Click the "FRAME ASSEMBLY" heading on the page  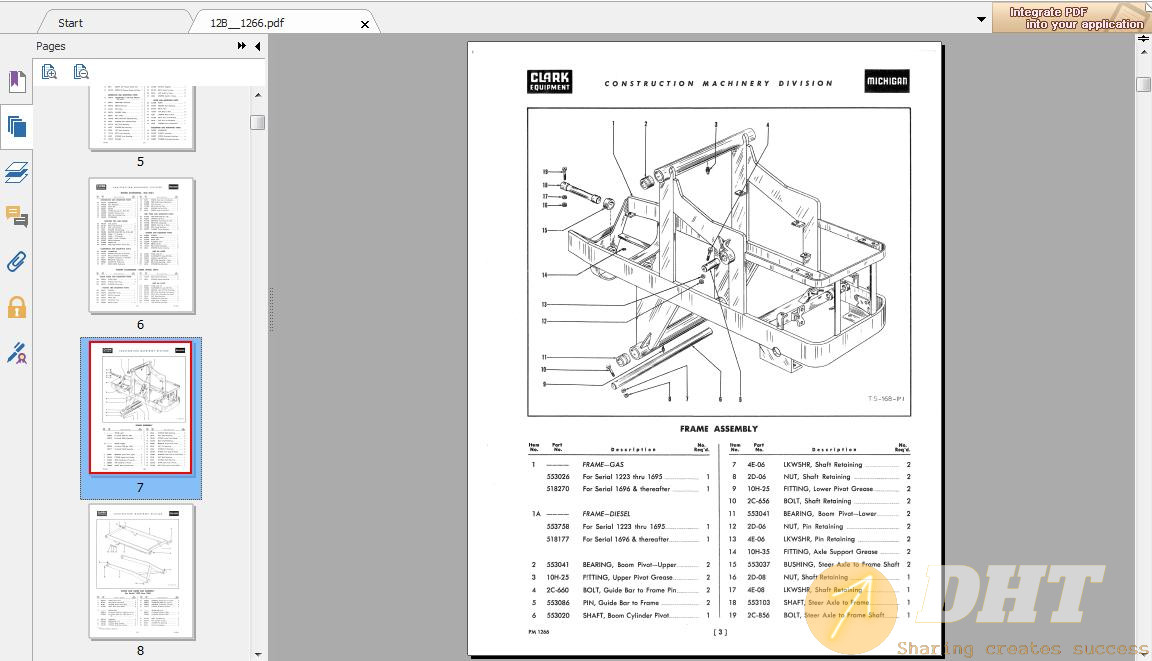click(x=719, y=429)
